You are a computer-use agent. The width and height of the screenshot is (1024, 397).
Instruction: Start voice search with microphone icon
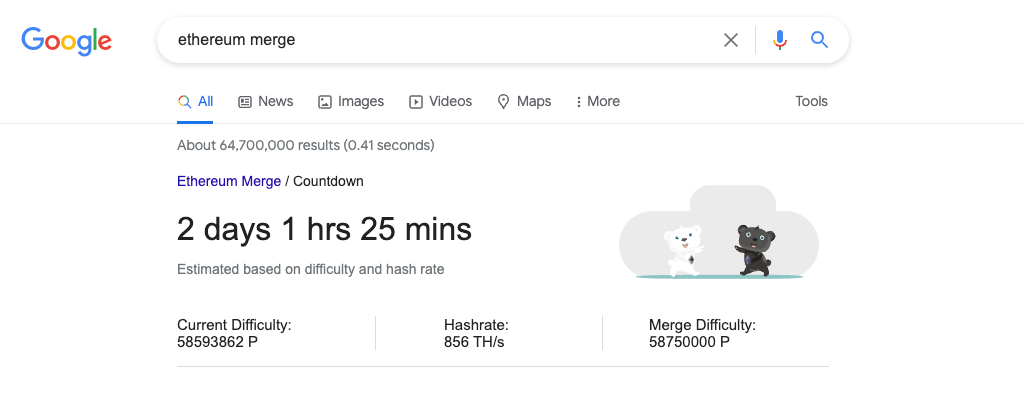point(780,40)
